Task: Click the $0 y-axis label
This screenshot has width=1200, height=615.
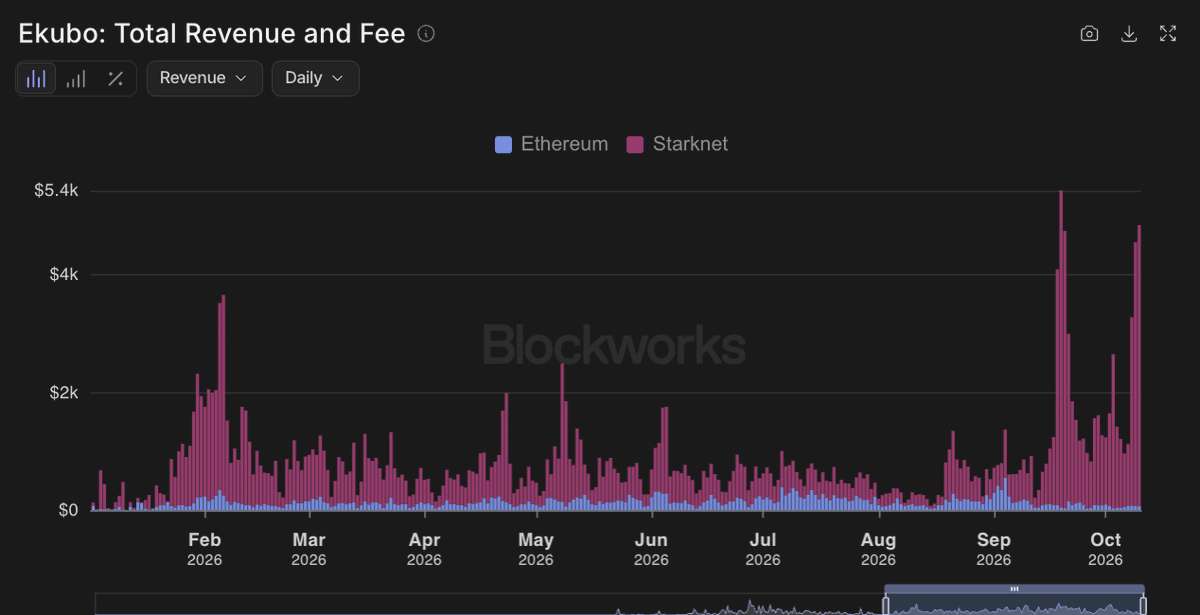Action: coord(68,510)
